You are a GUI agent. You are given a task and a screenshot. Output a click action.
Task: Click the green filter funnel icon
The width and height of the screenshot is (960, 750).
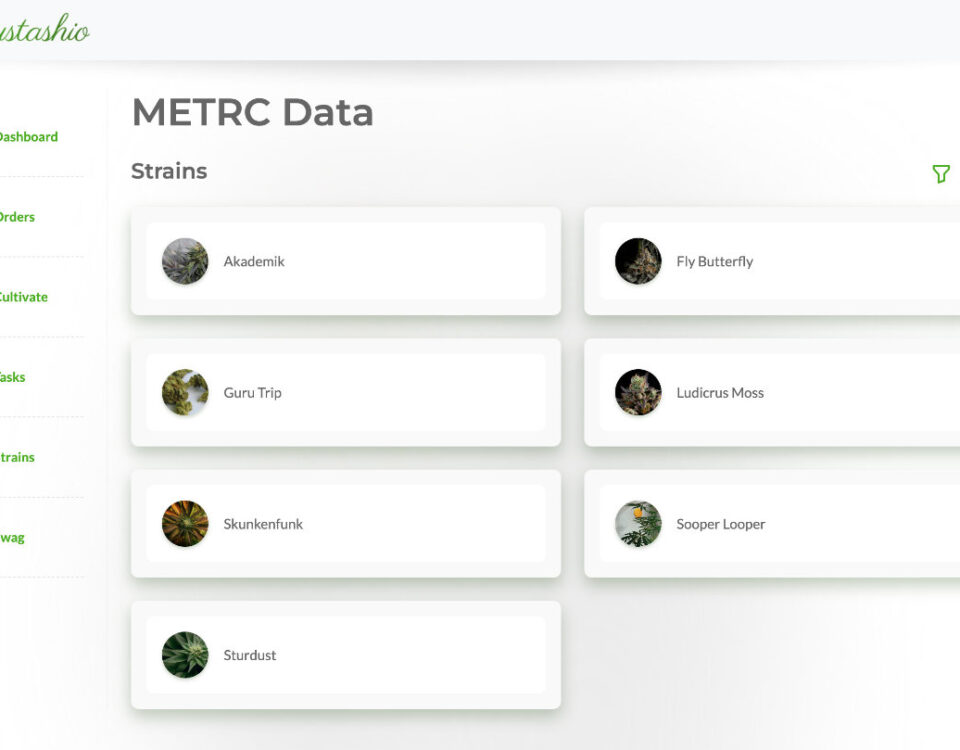[940, 174]
